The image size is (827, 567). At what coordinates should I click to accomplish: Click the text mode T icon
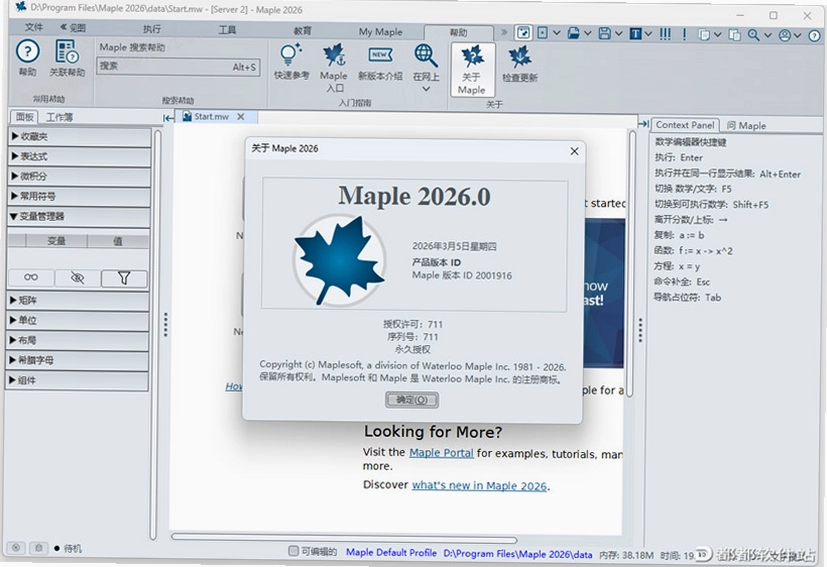(x=636, y=34)
